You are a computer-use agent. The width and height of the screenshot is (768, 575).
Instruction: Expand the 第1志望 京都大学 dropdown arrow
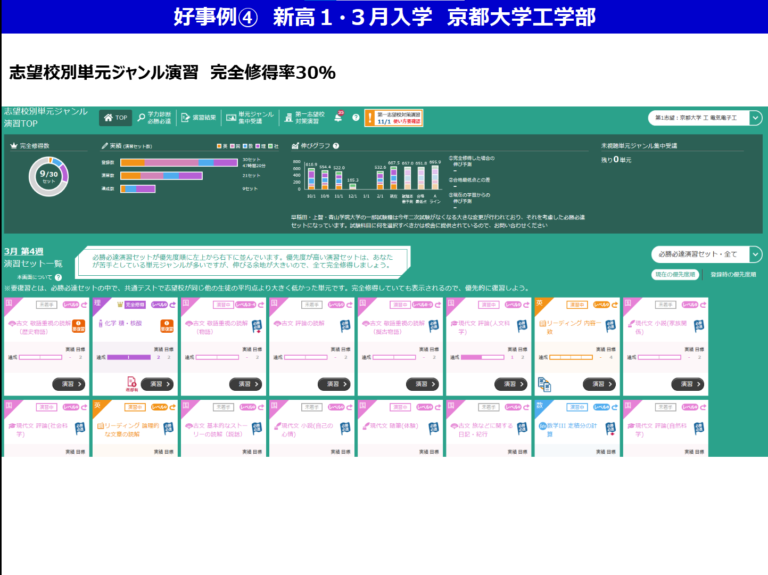click(x=756, y=118)
